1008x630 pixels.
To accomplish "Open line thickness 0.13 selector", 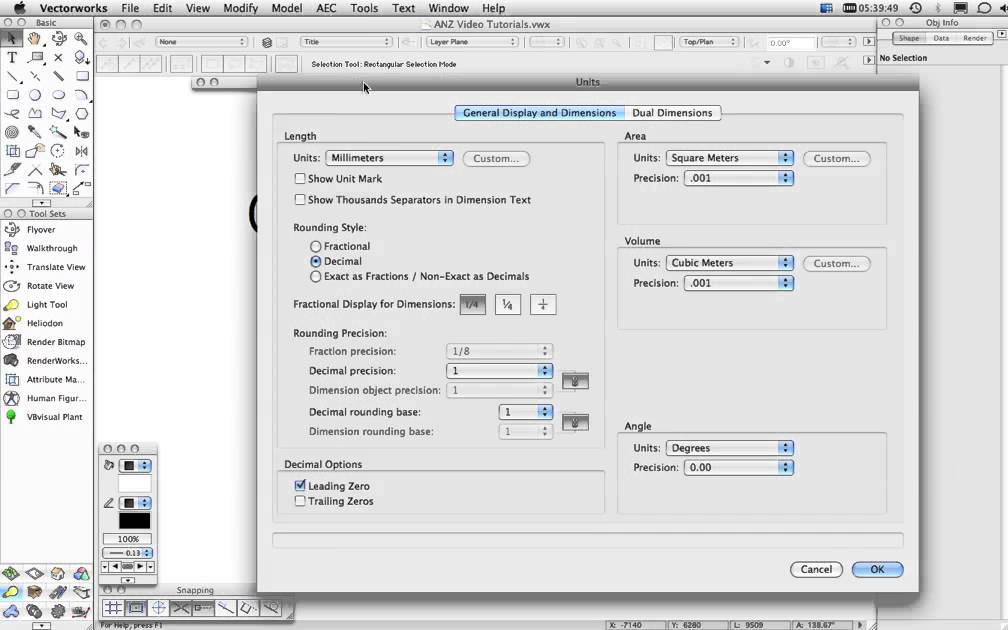I will point(127,553).
